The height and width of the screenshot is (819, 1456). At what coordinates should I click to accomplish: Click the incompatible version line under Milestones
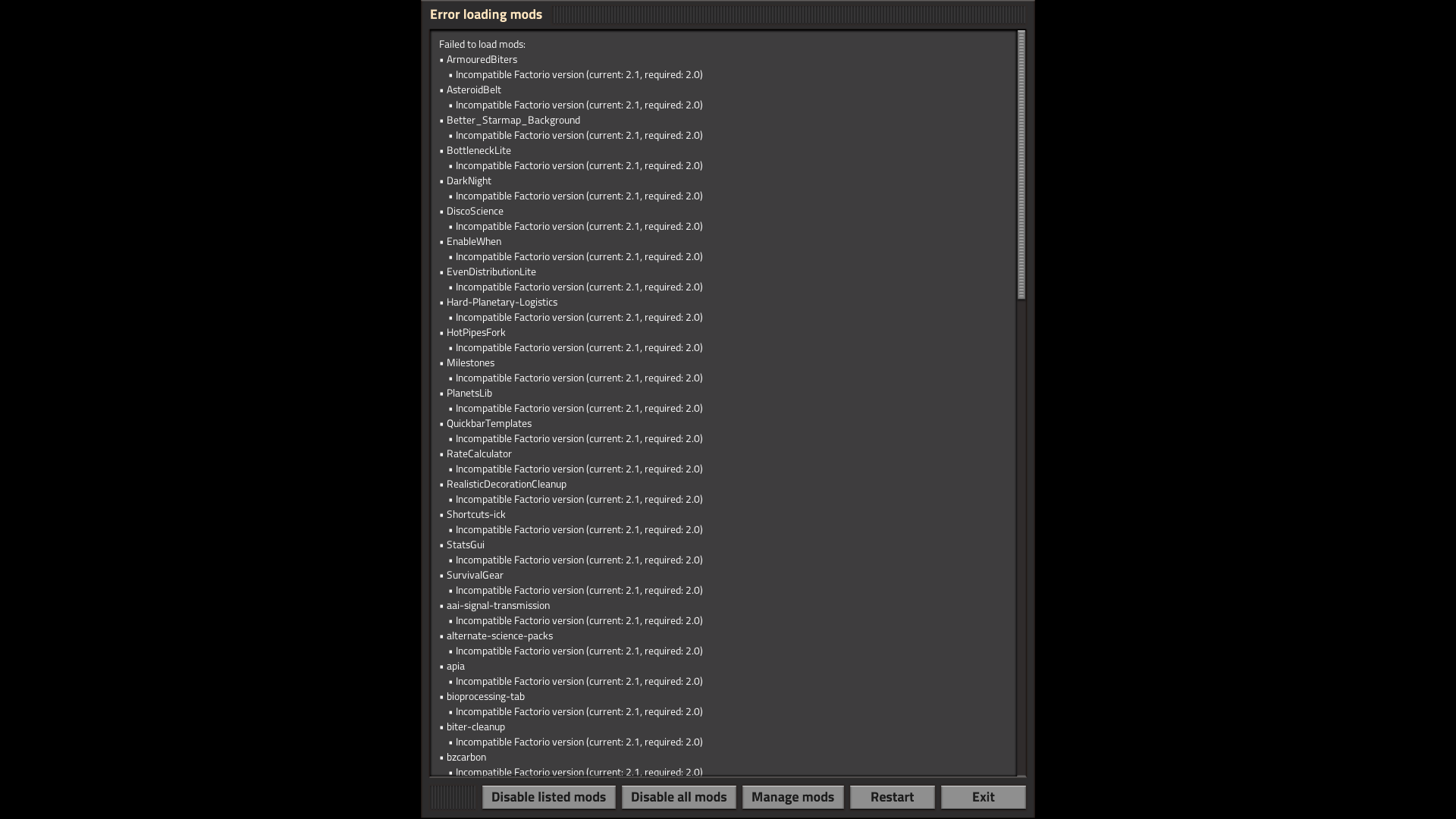tap(579, 378)
